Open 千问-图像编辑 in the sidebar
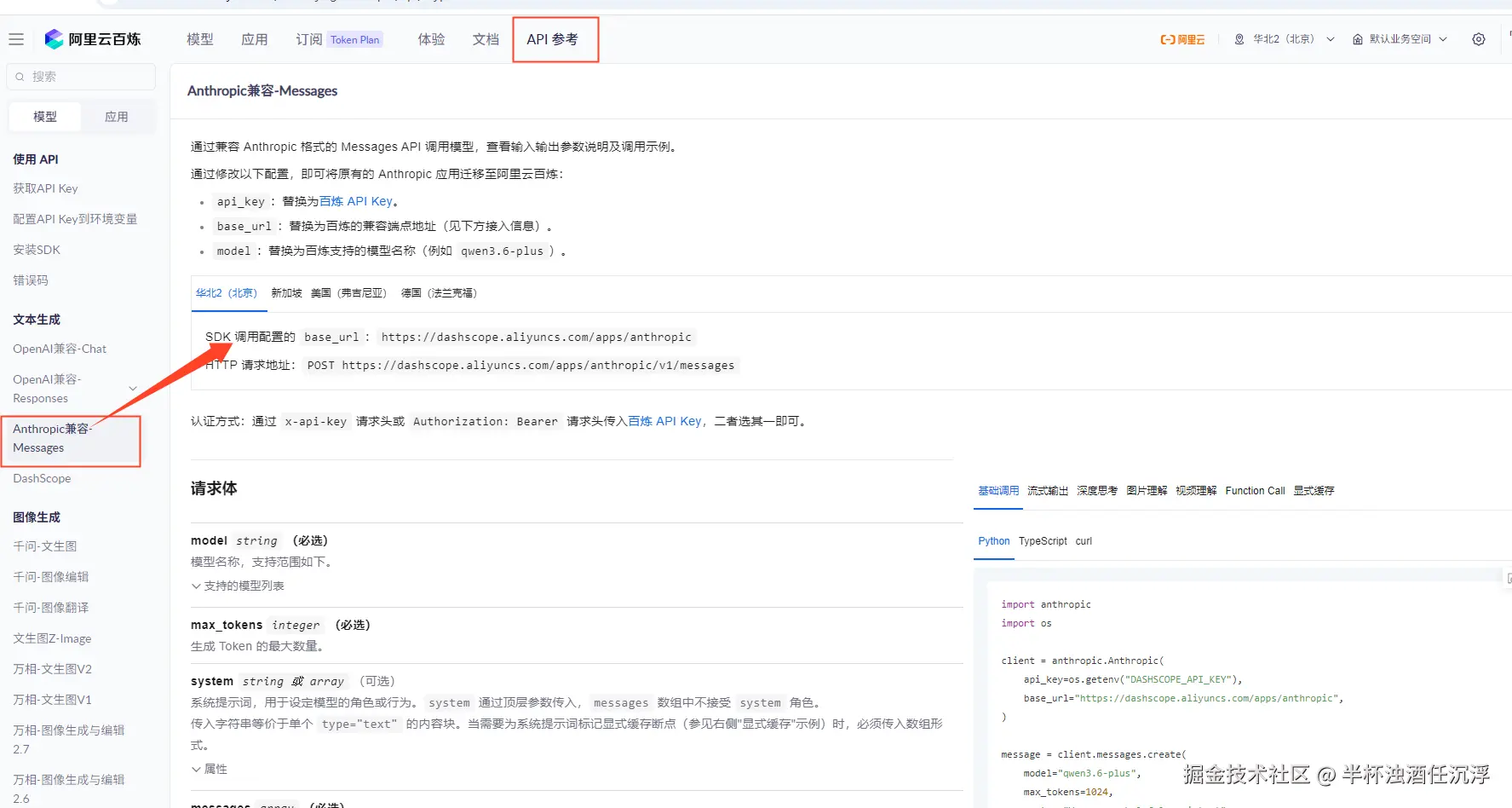1512x808 pixels. click(51, 577)
